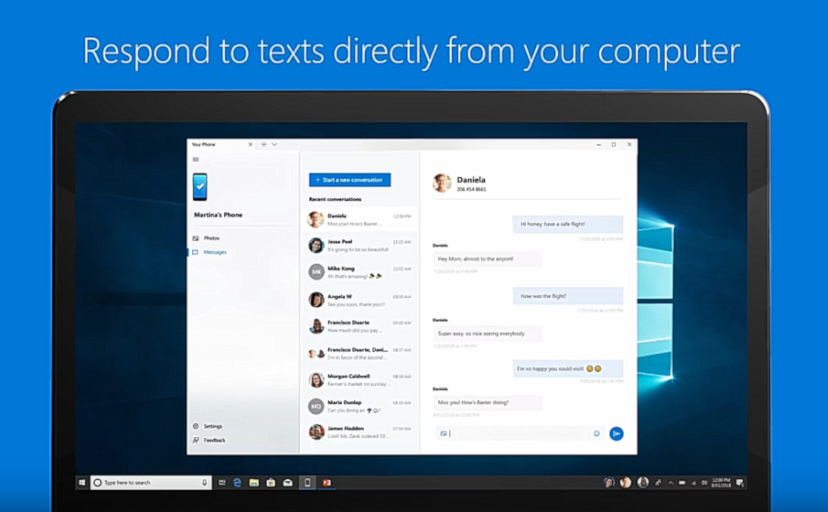Open Microsoft Store from the taskbar
This screenshot has width=828, height=512.
coord(271,482)
